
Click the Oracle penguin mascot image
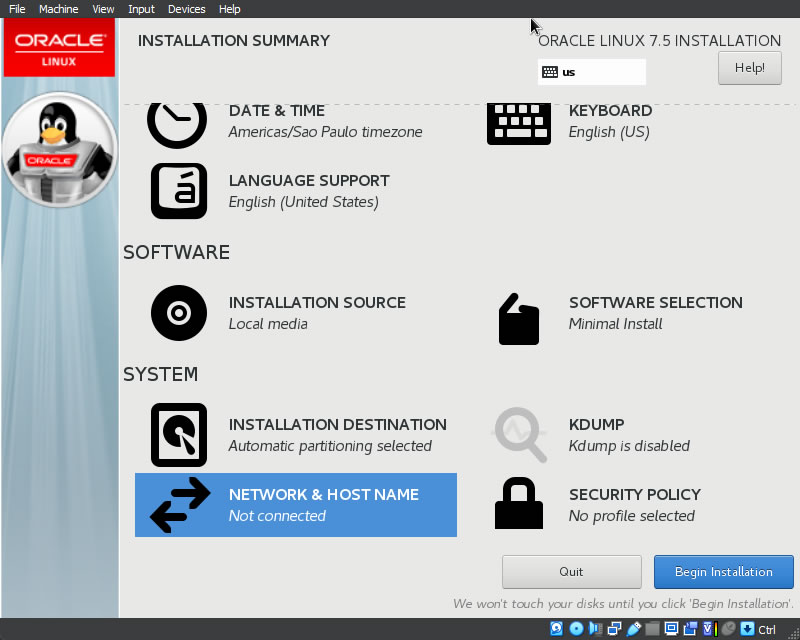(60, 150)
